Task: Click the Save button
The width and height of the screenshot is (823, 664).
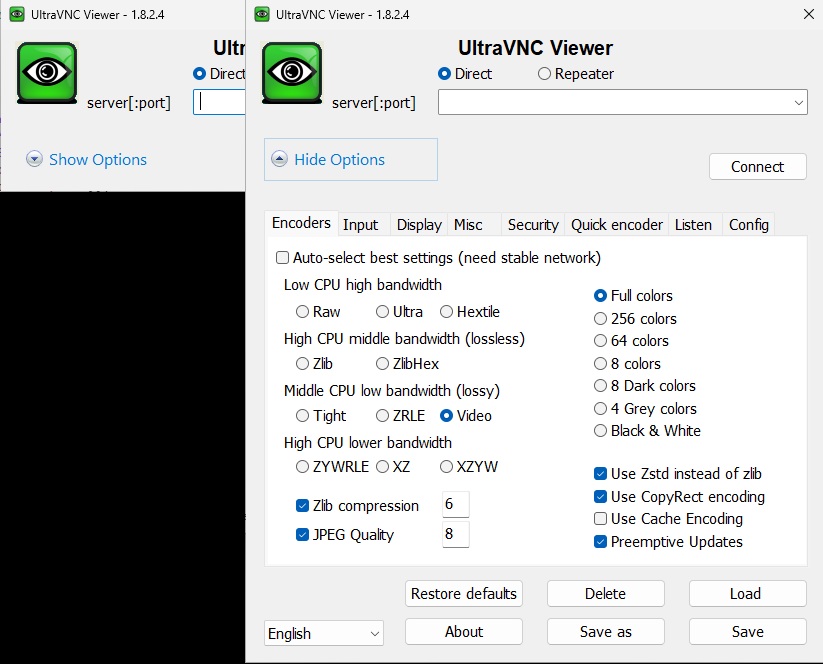Action: 747,631
